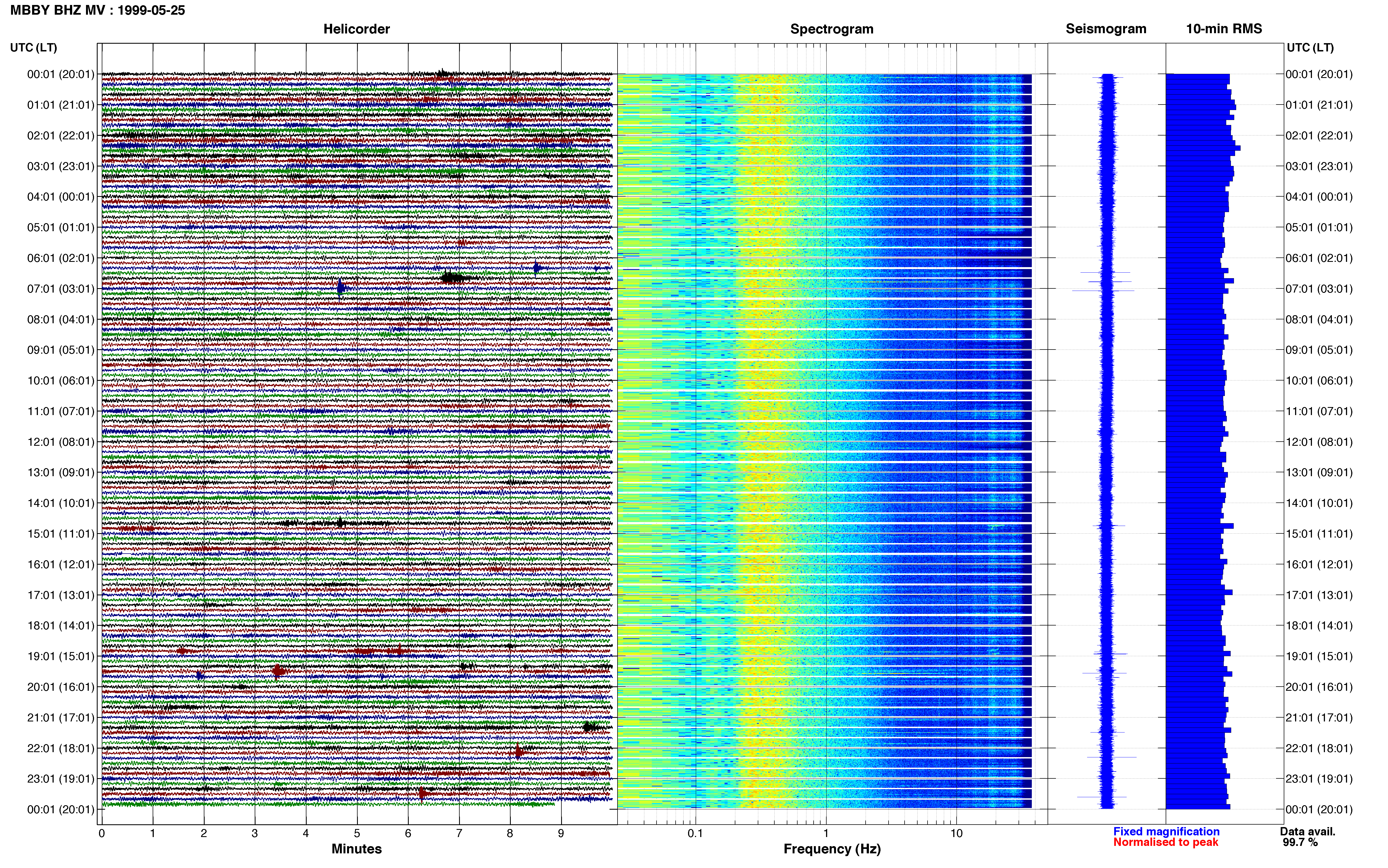Screen dimensions: 1388x868
Task: Select left time label '05:01 (01:01)'
Action: coord(61,227)
